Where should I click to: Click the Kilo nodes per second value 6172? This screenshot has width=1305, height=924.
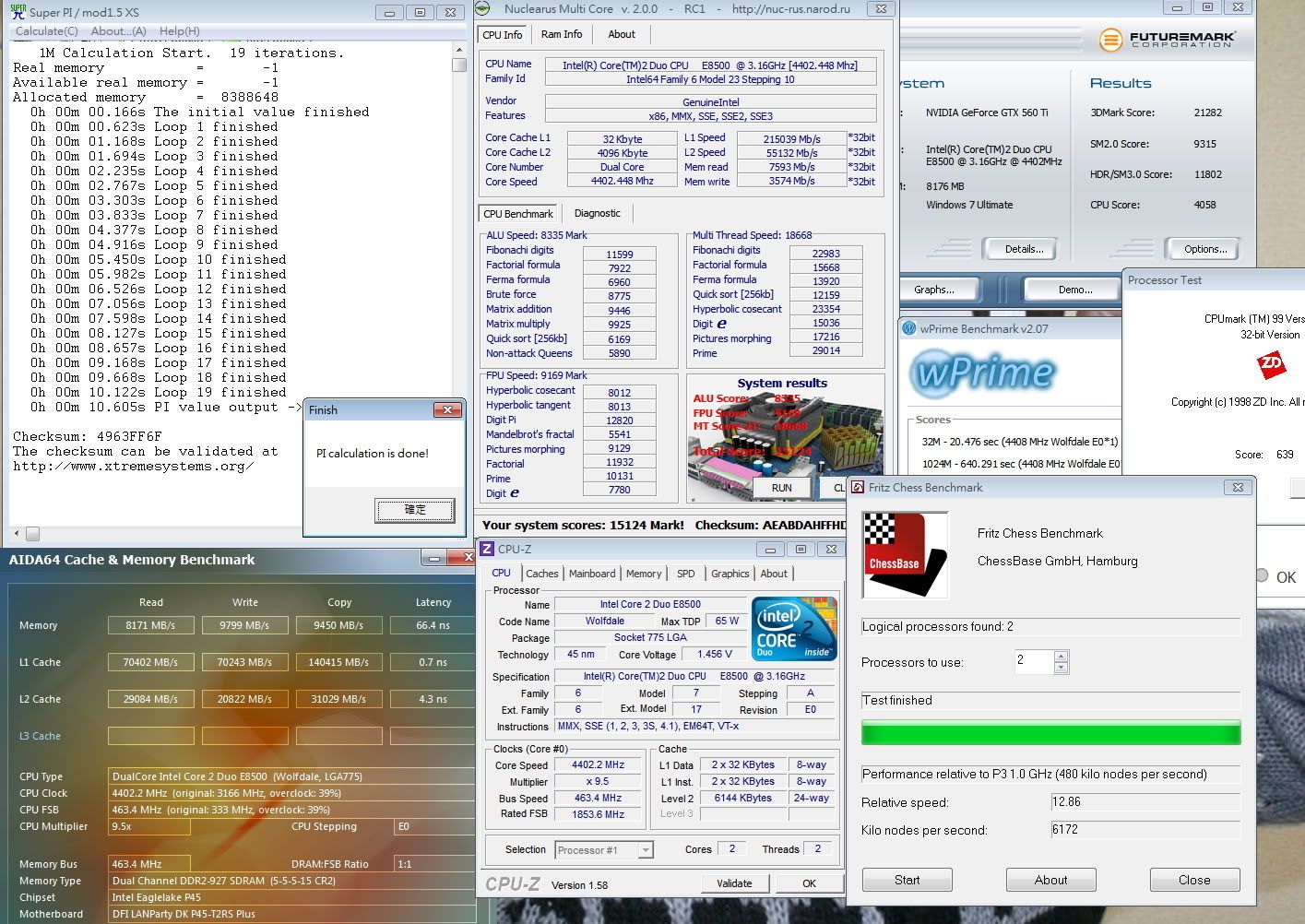point(1145,830)
